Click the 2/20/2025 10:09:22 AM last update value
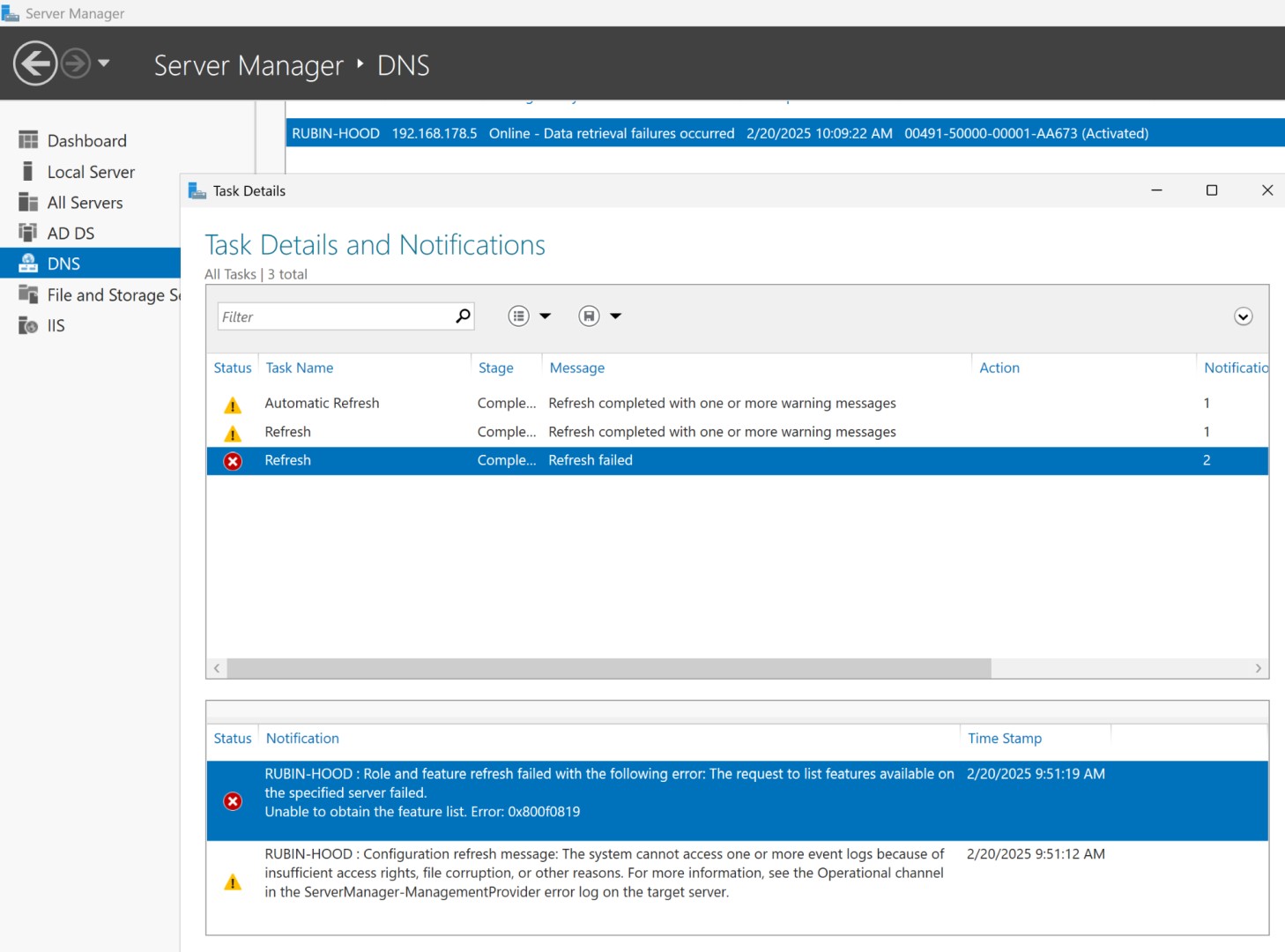Viewport: 1285px width, 952px height. [x=820, y=133]
